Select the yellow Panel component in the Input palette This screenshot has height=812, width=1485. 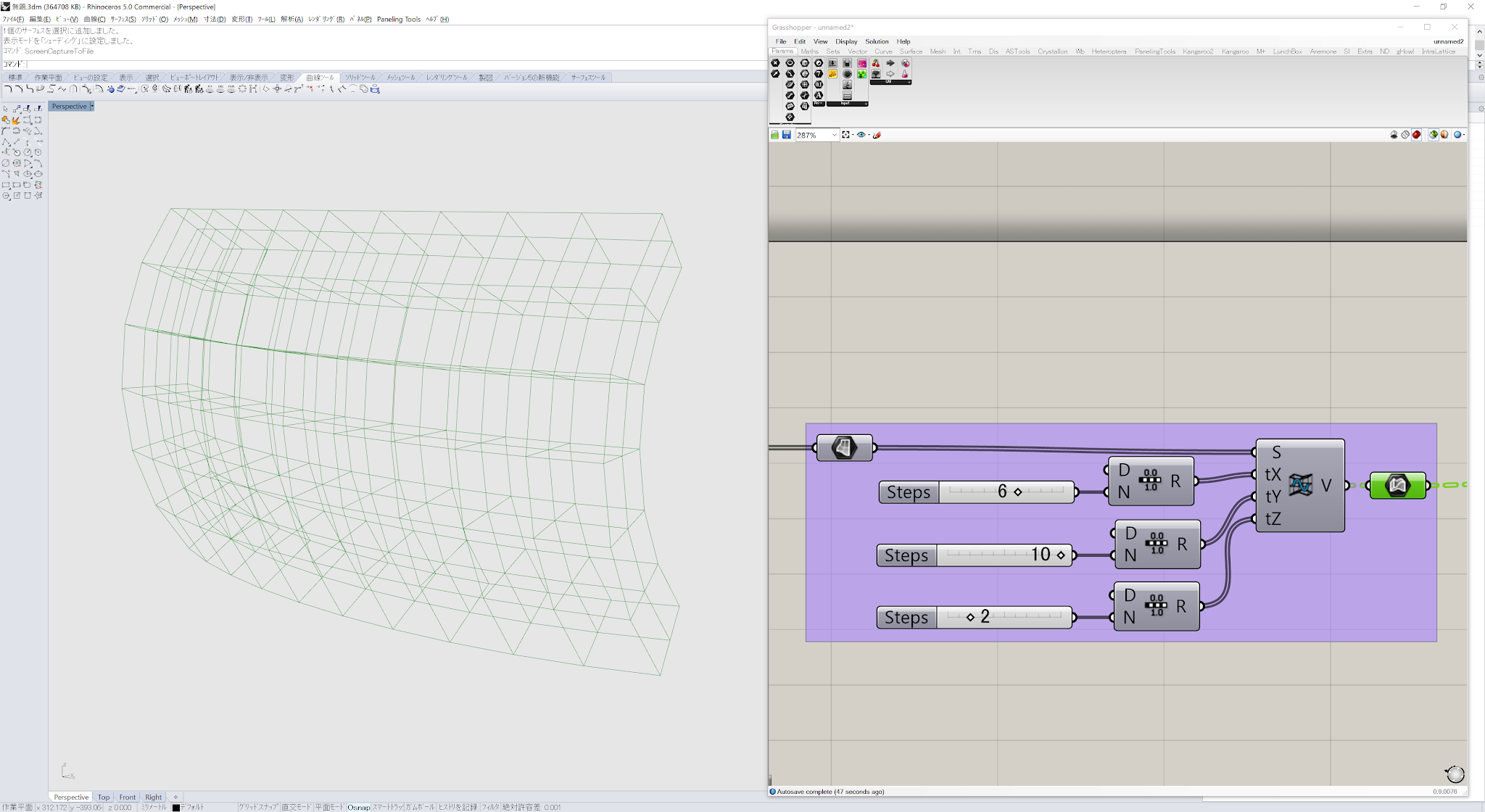(832, 74)
